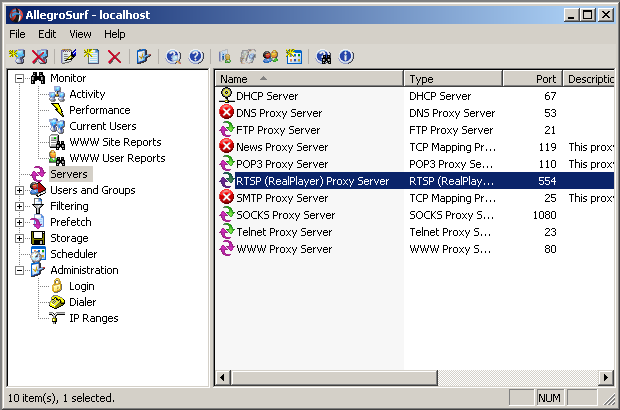This screenshot has height=410, width=620.
Task: Click the Activity icon in the tree
Action: coord(57,94)
